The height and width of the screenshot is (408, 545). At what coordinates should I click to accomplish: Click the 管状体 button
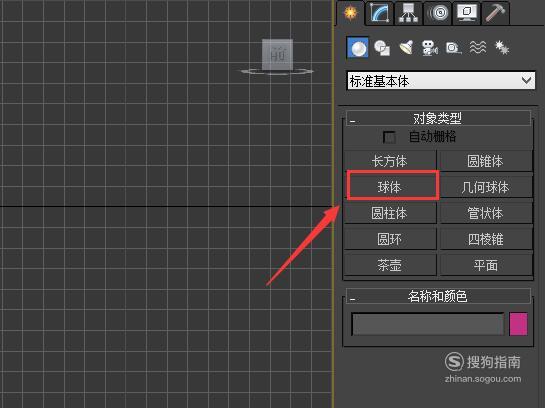tap(486, 213)
